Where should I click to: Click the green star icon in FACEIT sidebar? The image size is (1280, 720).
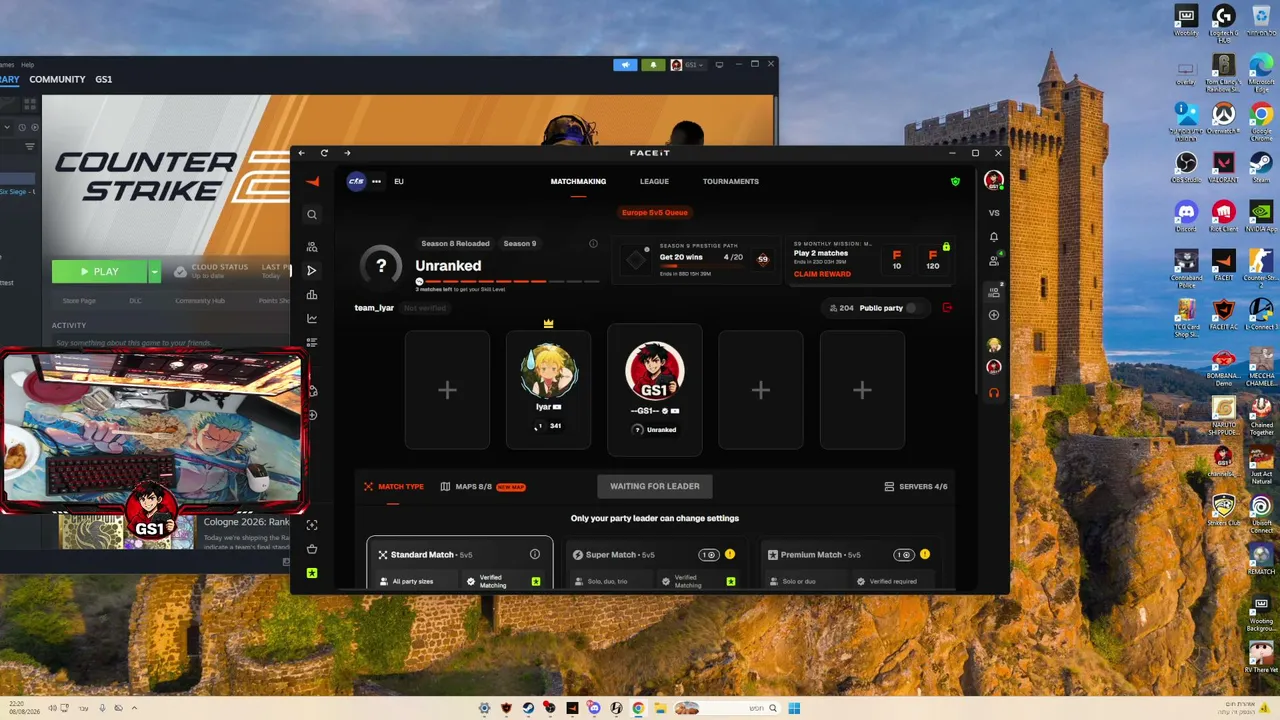pyautogui.click(x=312, y=573)
